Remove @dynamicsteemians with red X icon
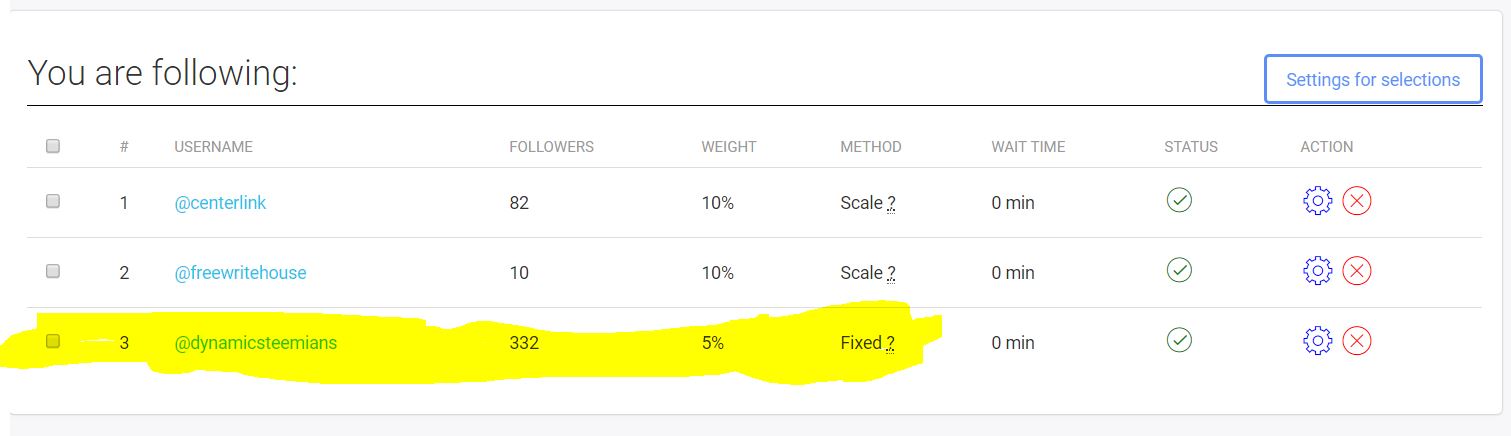This screenshot has width=1511, height=436. 1356,341
